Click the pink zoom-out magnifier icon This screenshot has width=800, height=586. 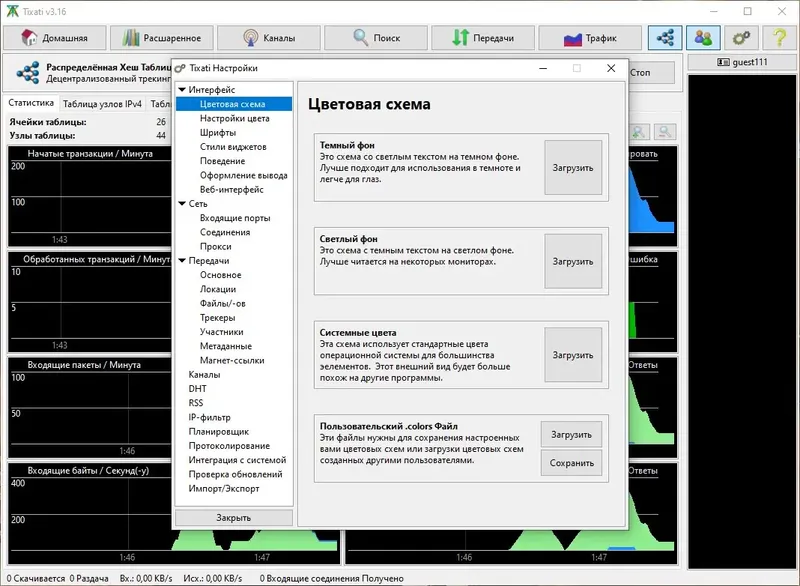coord(665,132)
